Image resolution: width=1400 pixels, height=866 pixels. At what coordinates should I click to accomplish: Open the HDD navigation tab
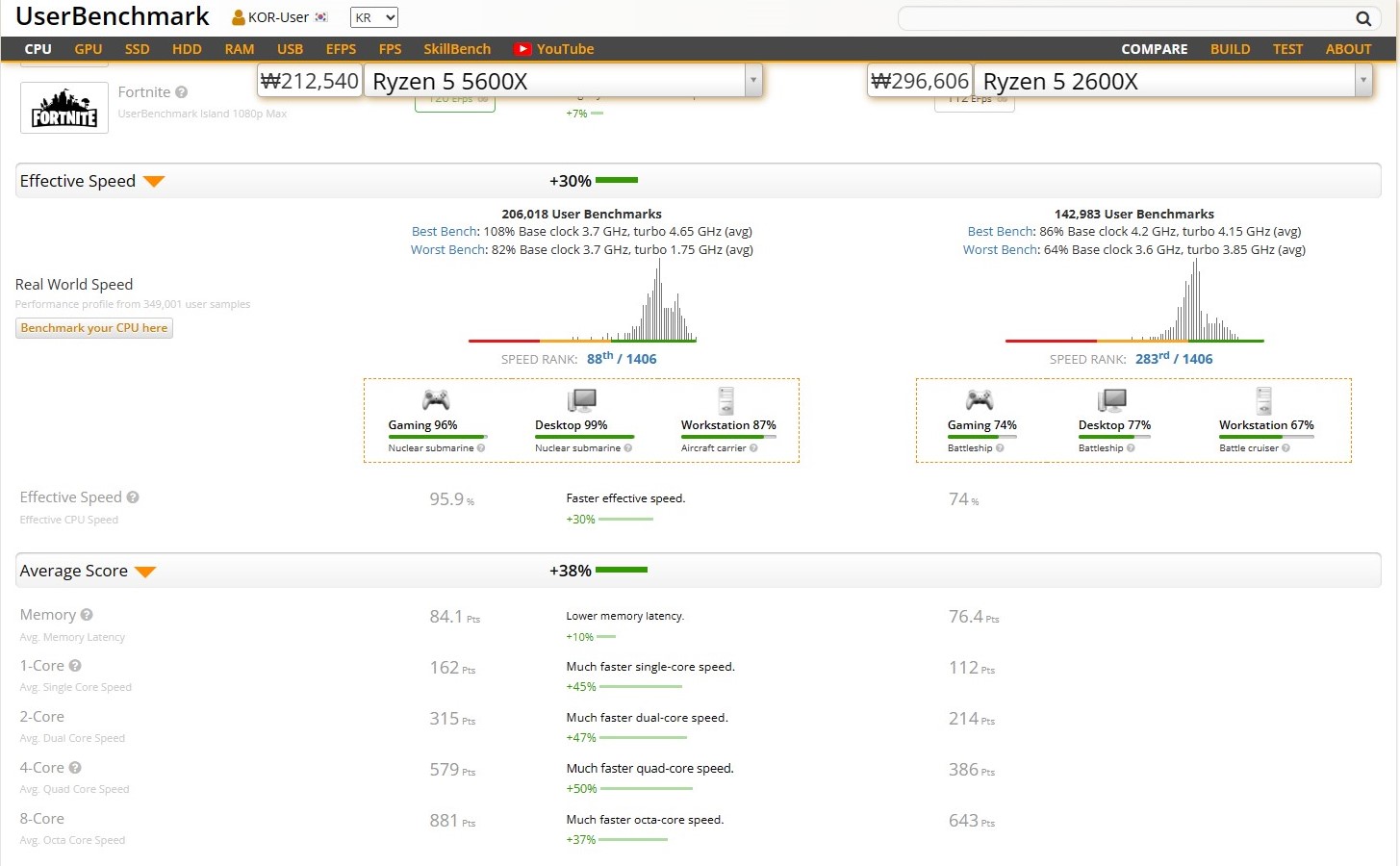point(187,49)
